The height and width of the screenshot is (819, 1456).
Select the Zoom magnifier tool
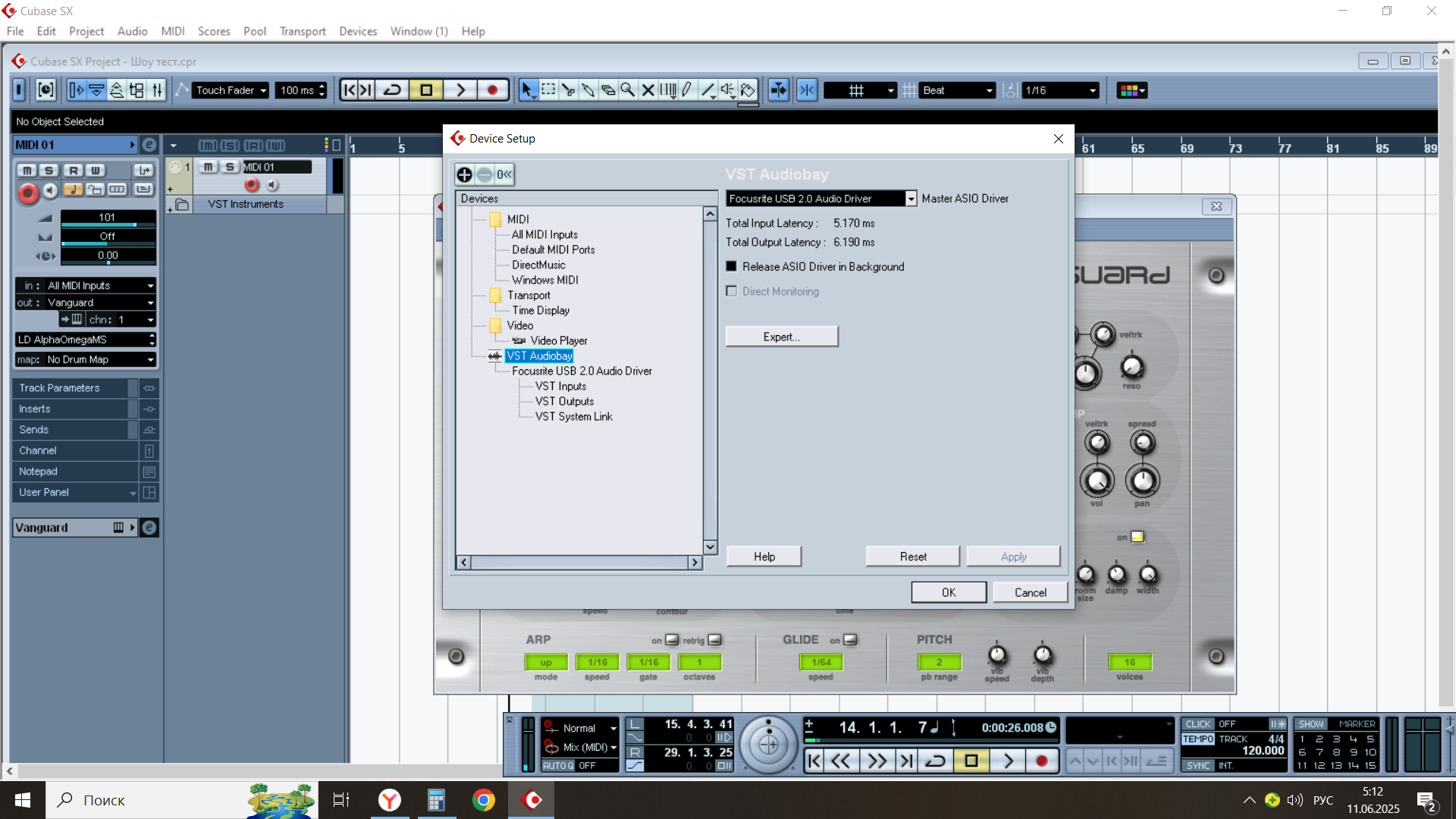point(628,90)
